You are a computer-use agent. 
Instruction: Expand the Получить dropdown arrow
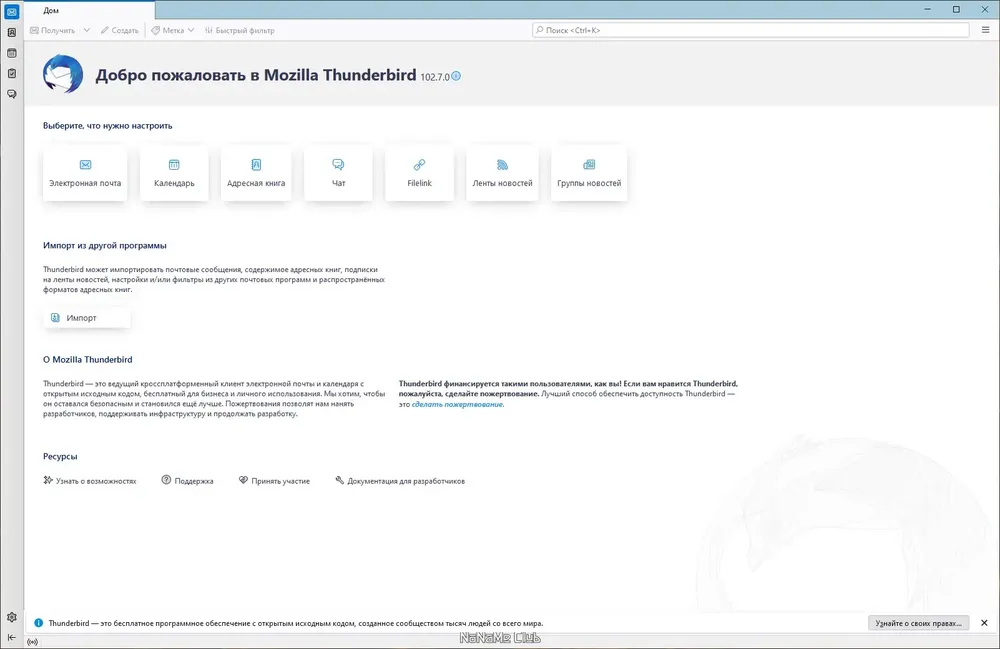point(87,30)
